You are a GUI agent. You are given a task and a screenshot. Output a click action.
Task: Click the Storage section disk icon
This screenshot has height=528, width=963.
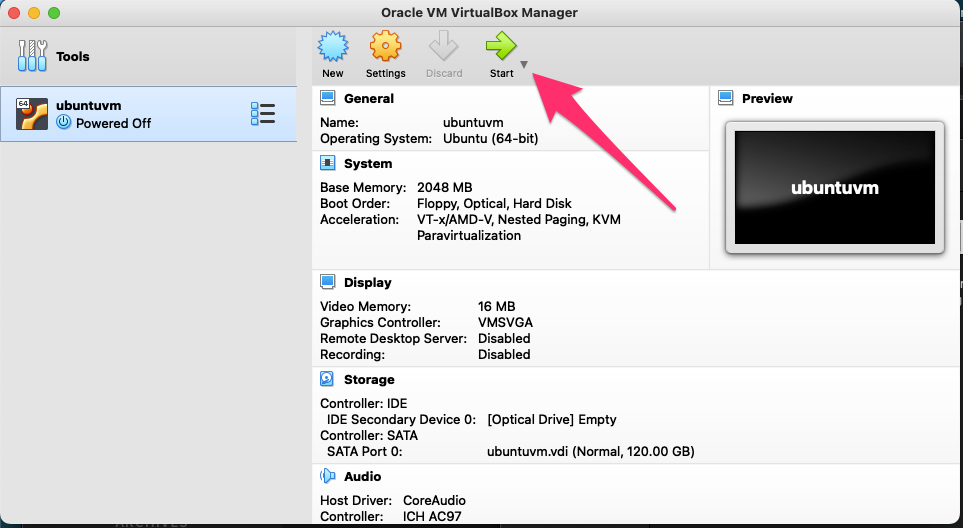(x=327, y=380)
